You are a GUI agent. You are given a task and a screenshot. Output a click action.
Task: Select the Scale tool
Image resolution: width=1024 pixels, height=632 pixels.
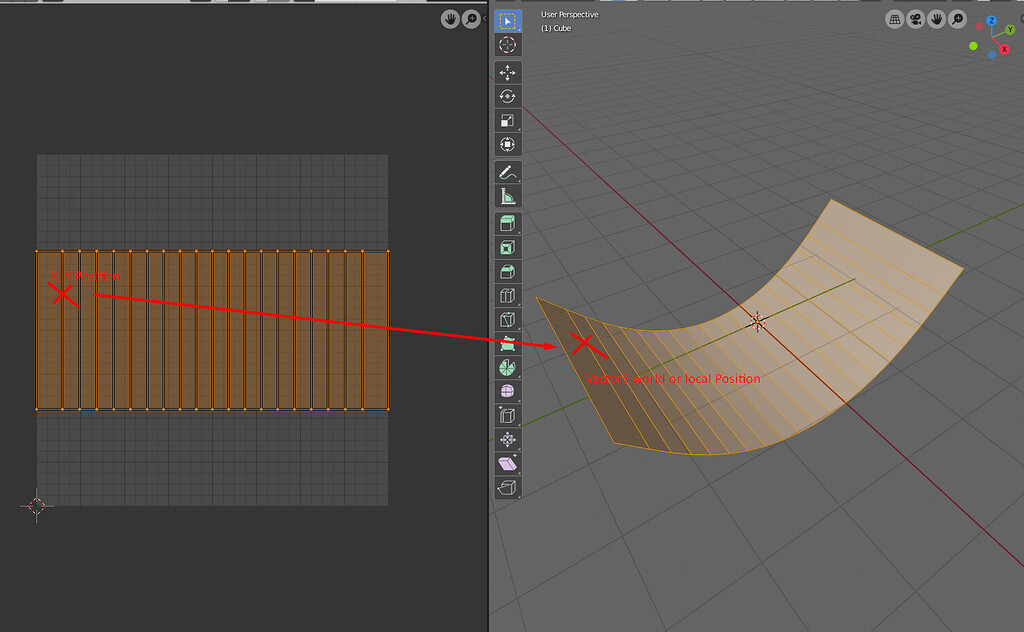coord(508,120)
